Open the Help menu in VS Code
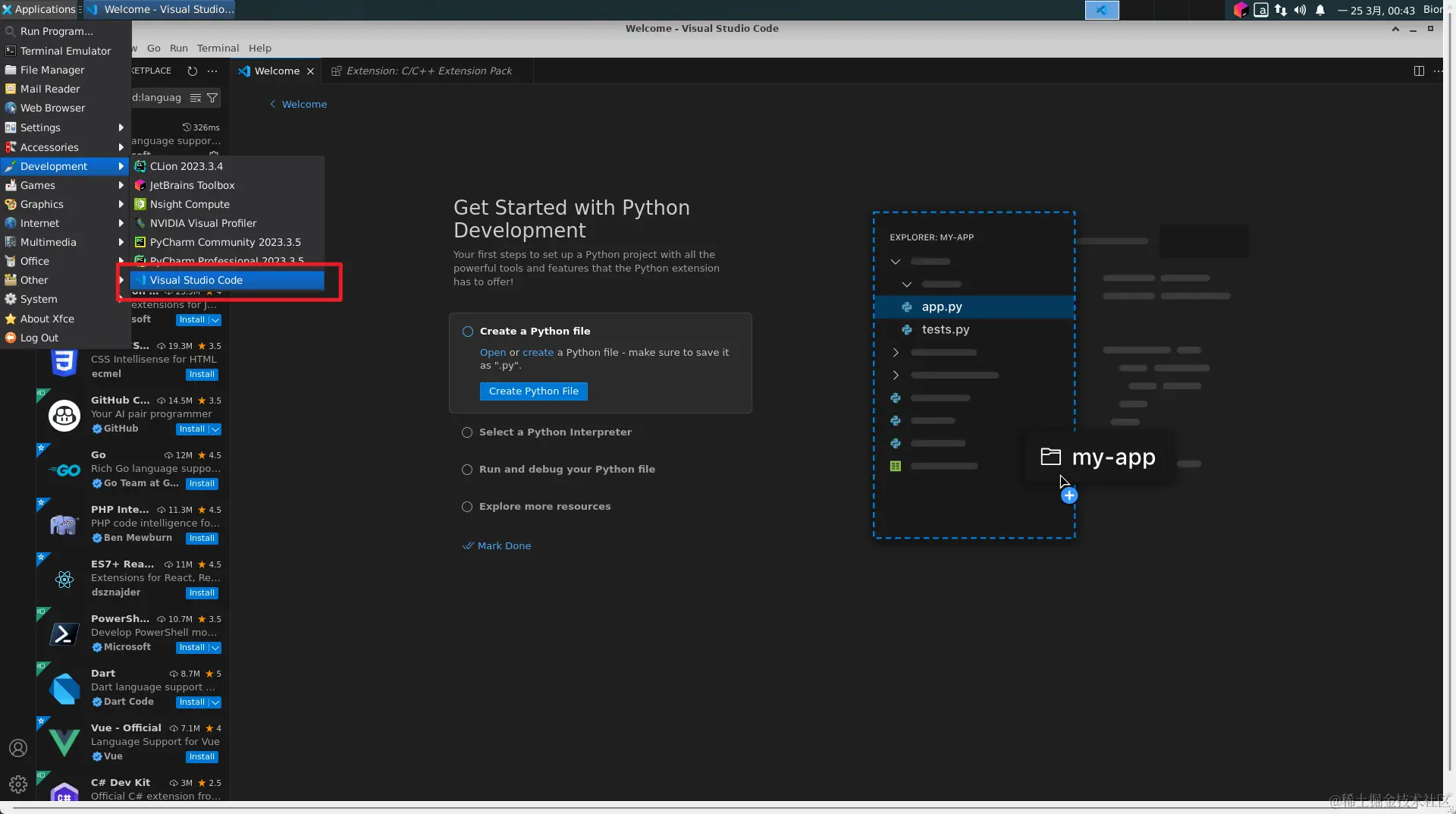This screenshot has width=1456, height=814. 259,48
